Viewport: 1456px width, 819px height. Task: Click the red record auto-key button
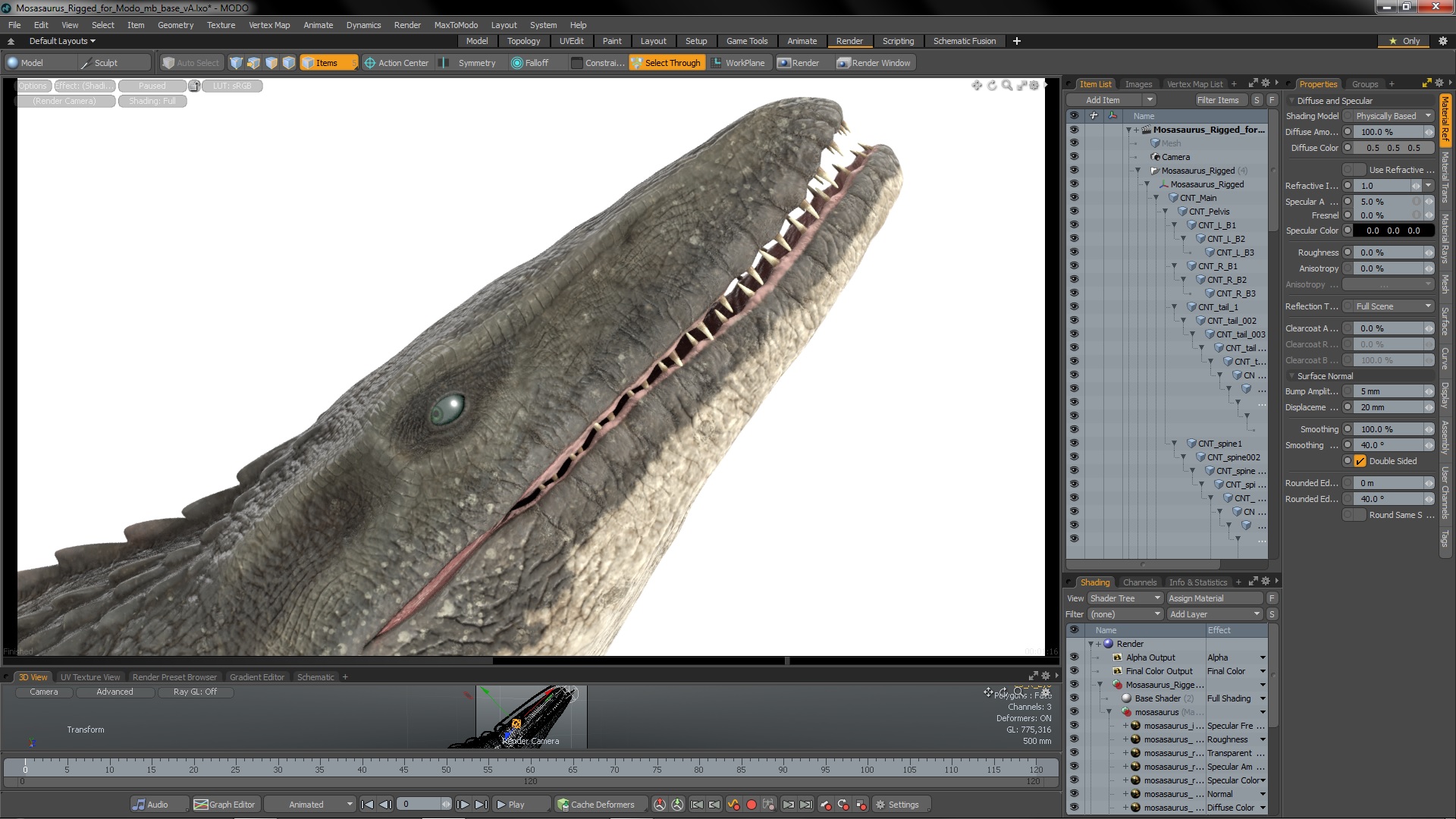752,805
